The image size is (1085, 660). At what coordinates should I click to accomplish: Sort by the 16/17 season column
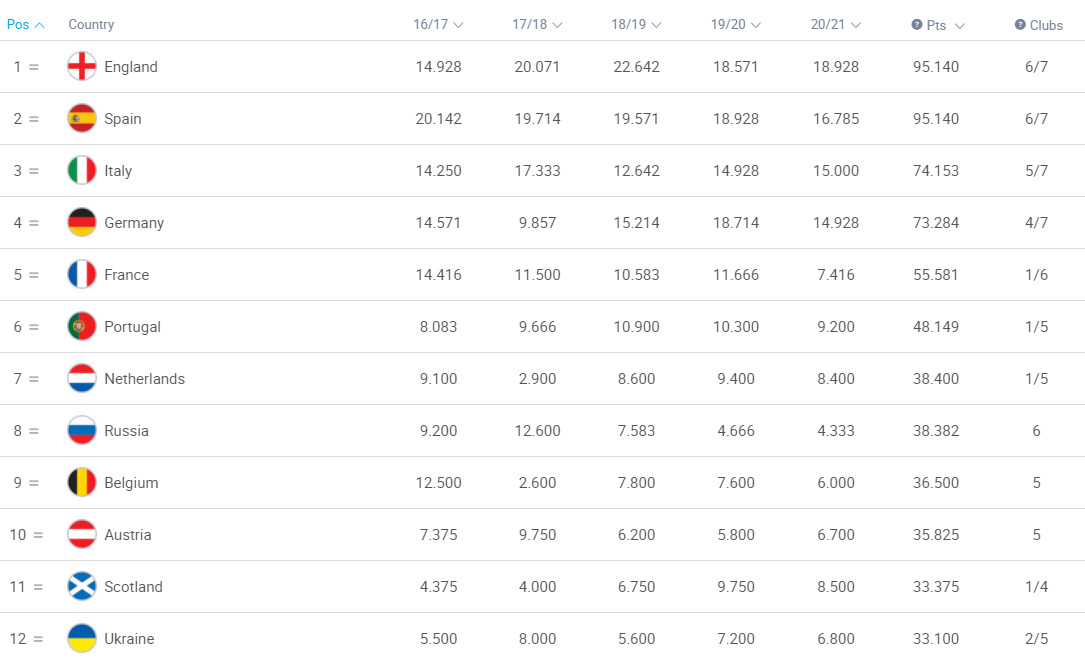438,24
